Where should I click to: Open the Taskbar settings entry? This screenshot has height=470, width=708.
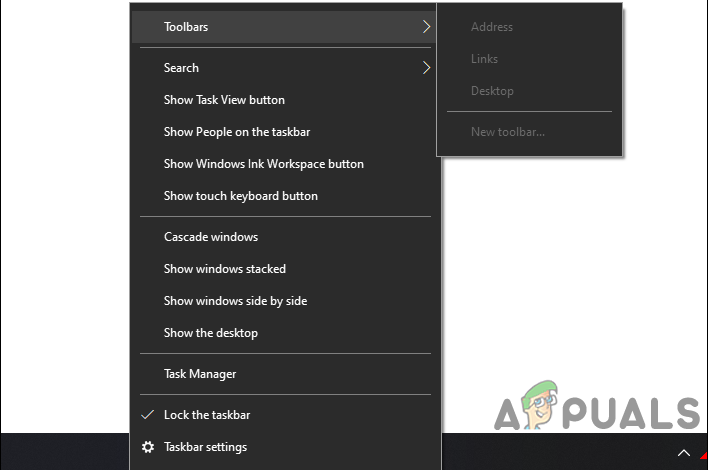point(205,447)
